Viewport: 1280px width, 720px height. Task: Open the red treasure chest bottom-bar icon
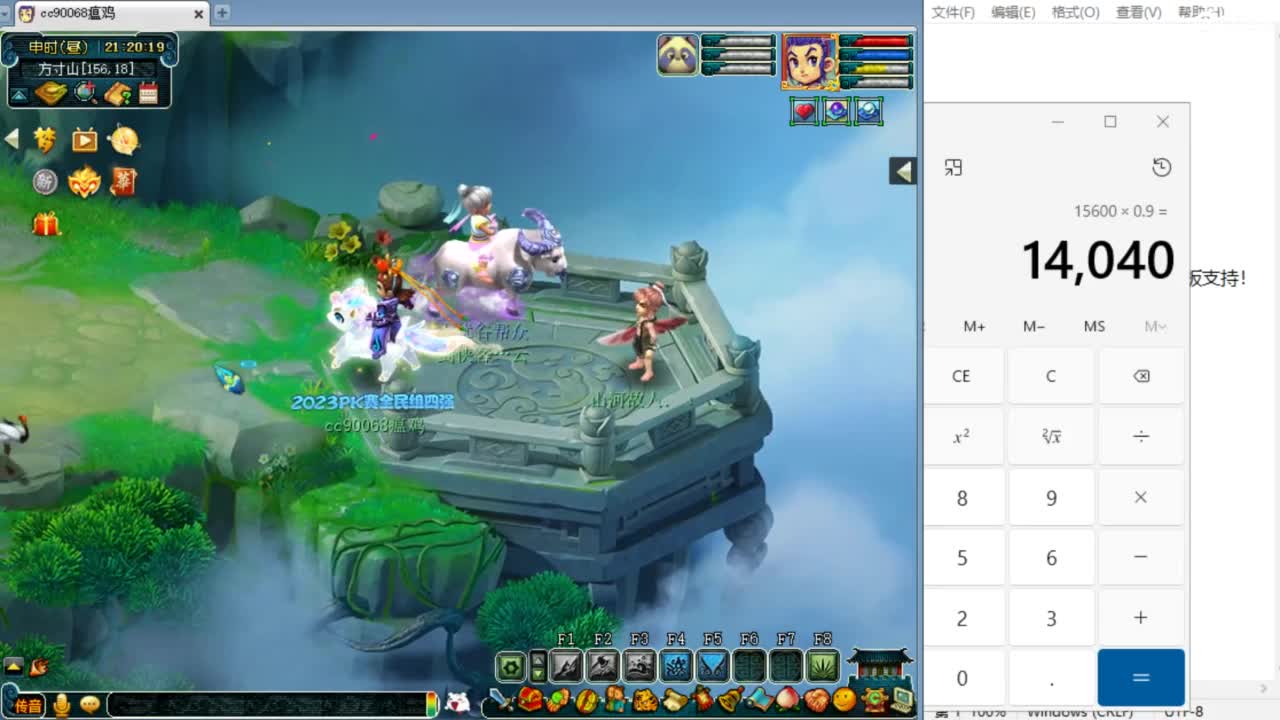coord(529,700)
